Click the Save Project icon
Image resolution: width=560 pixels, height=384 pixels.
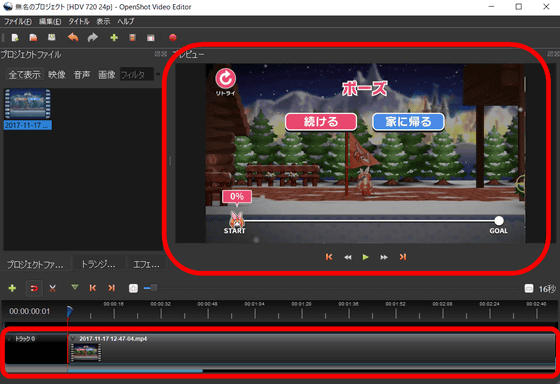click(52, 38)
